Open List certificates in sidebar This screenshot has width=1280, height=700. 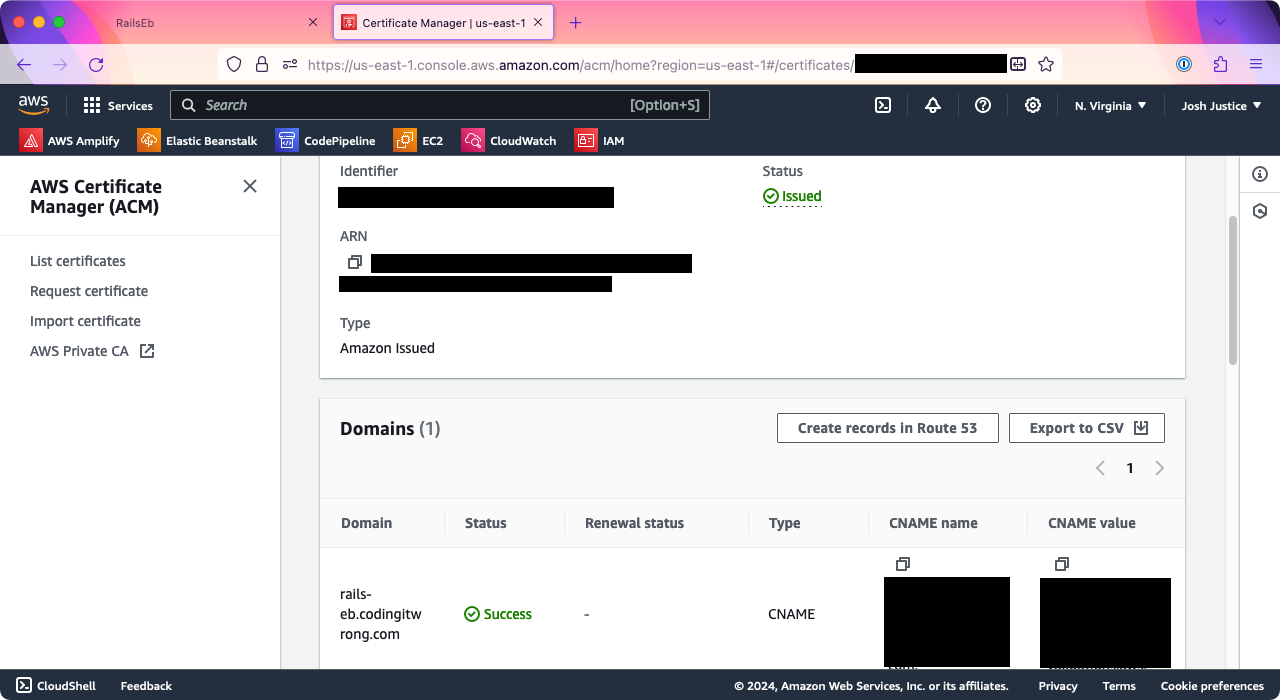pyautogui.click(x=78, y=261)
